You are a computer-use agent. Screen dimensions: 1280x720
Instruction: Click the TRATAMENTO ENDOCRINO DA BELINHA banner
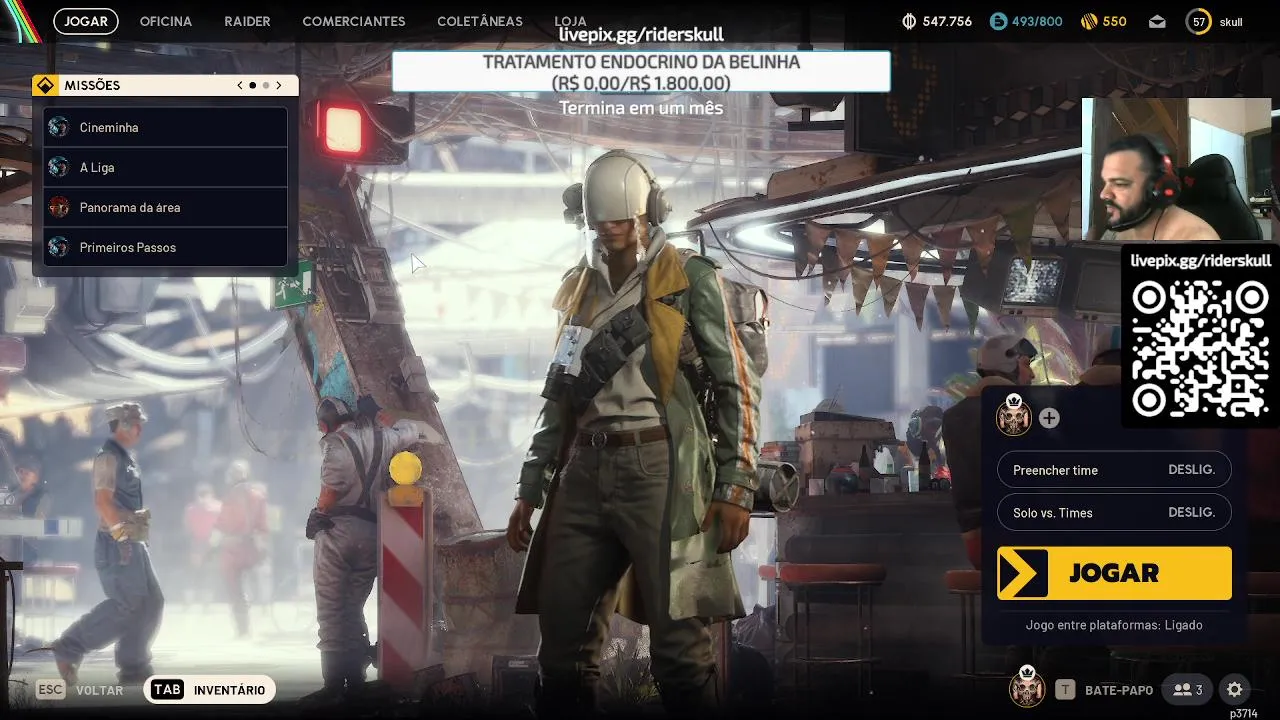click(641, 72)
